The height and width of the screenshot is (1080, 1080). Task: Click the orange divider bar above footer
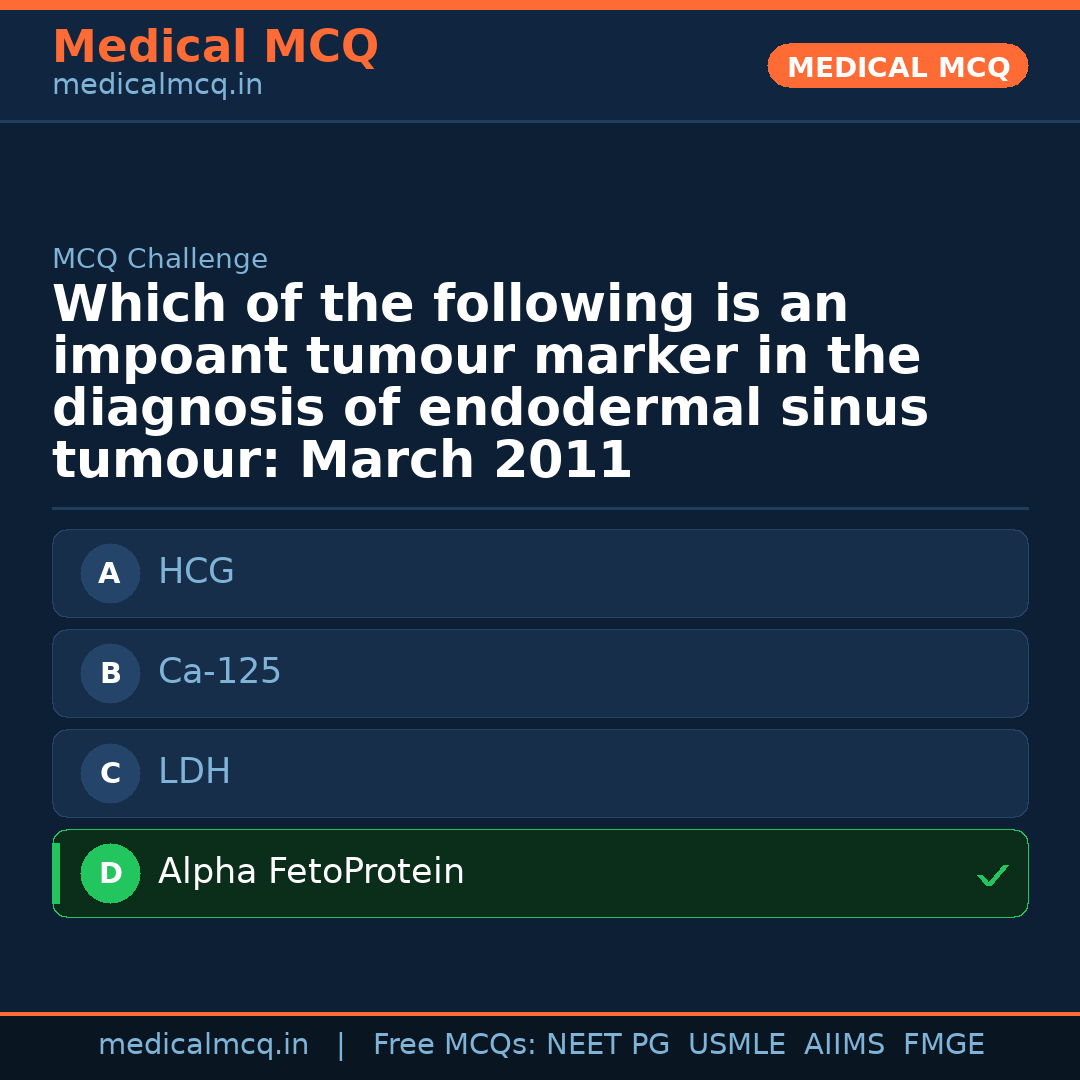(x=540, y=1013)
